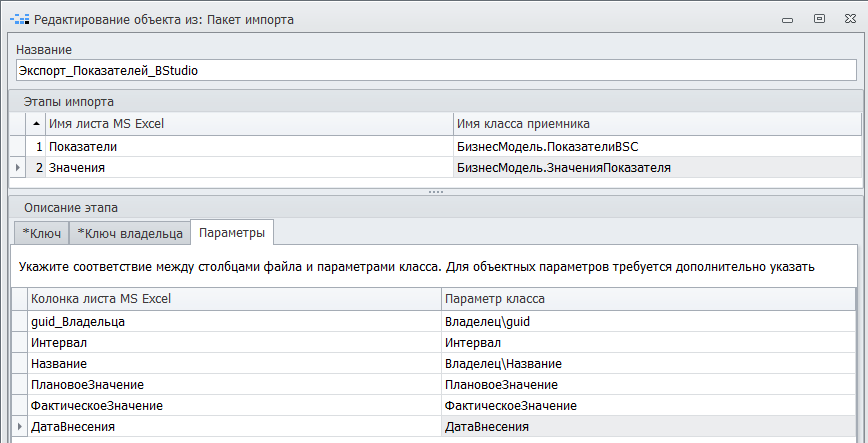Close the import package editor window
Viewport: 868px width, 443px height.
[x=847, y=18]
